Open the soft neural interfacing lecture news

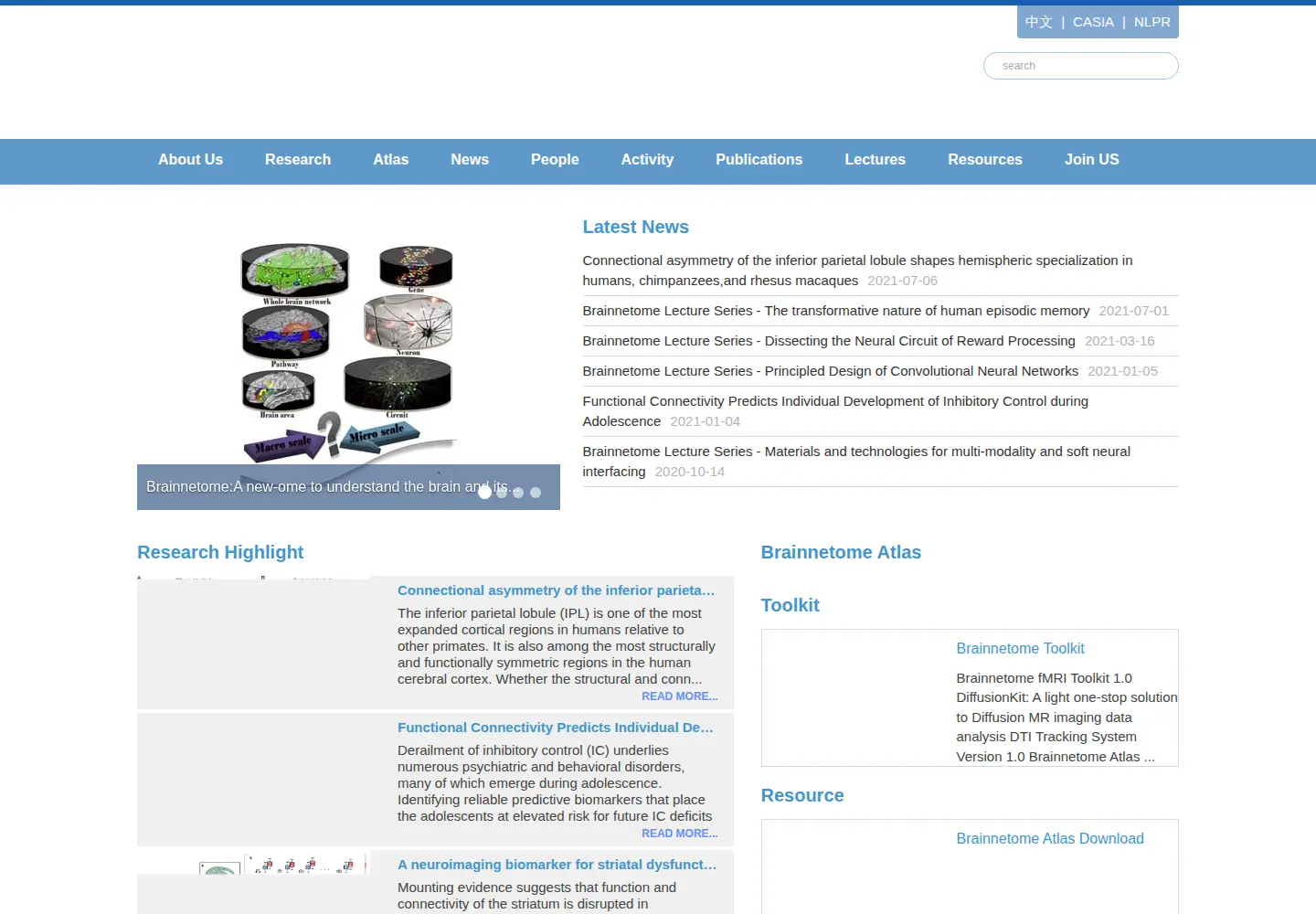[856, 462]
